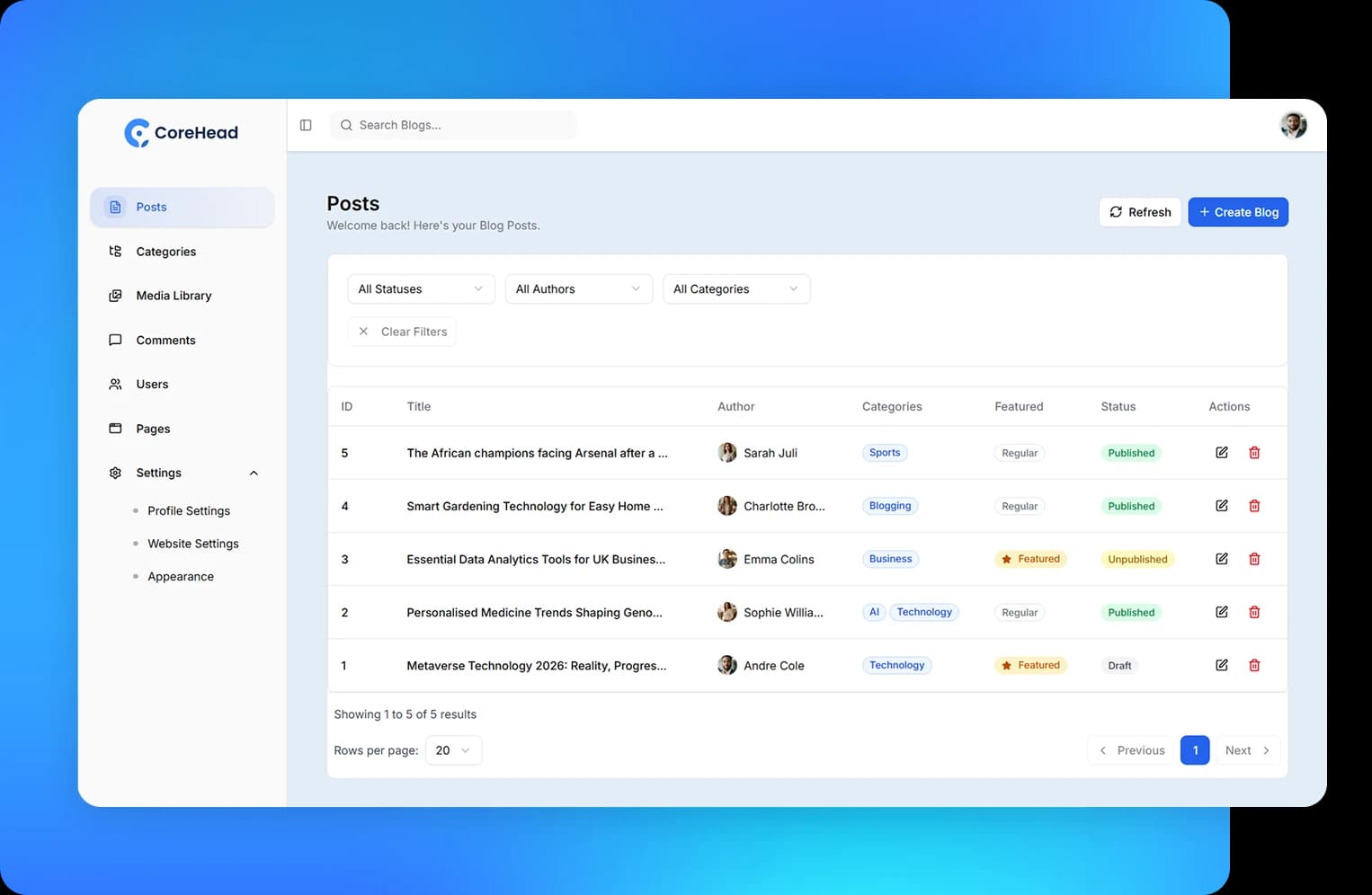Delete the Smart Gardening Technology post
Screen dimensions: 1372x895
(x=1254, y=505)
